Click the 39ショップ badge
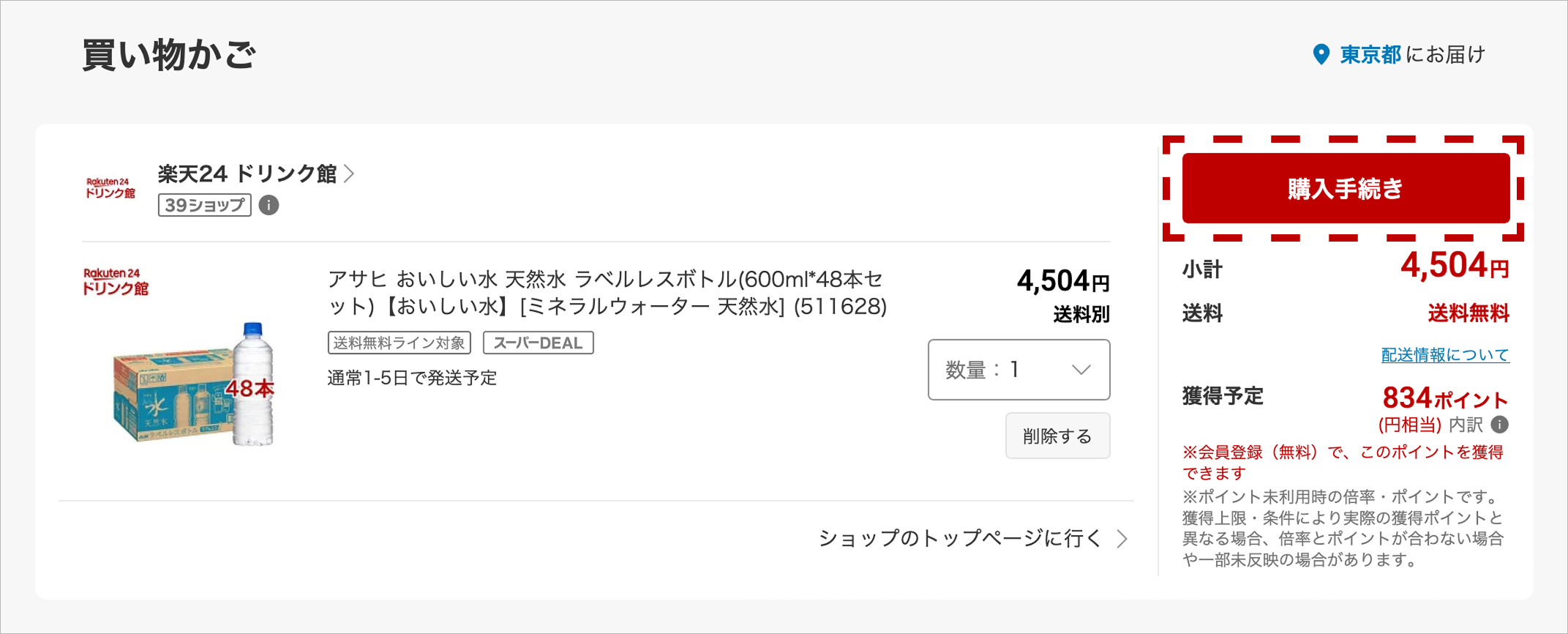This screenshot has height=634, width=1568. tap(204, 205)
